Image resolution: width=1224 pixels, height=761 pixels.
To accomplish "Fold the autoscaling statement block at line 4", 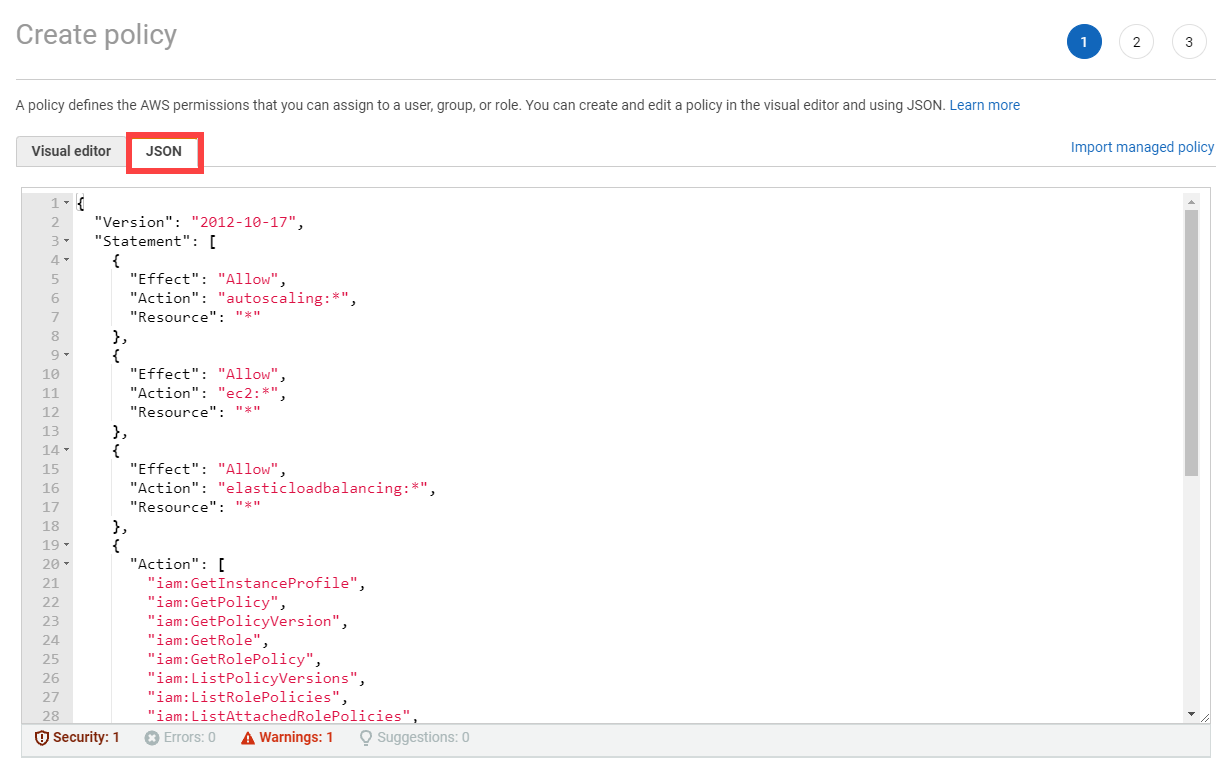I will coord(66,260).
